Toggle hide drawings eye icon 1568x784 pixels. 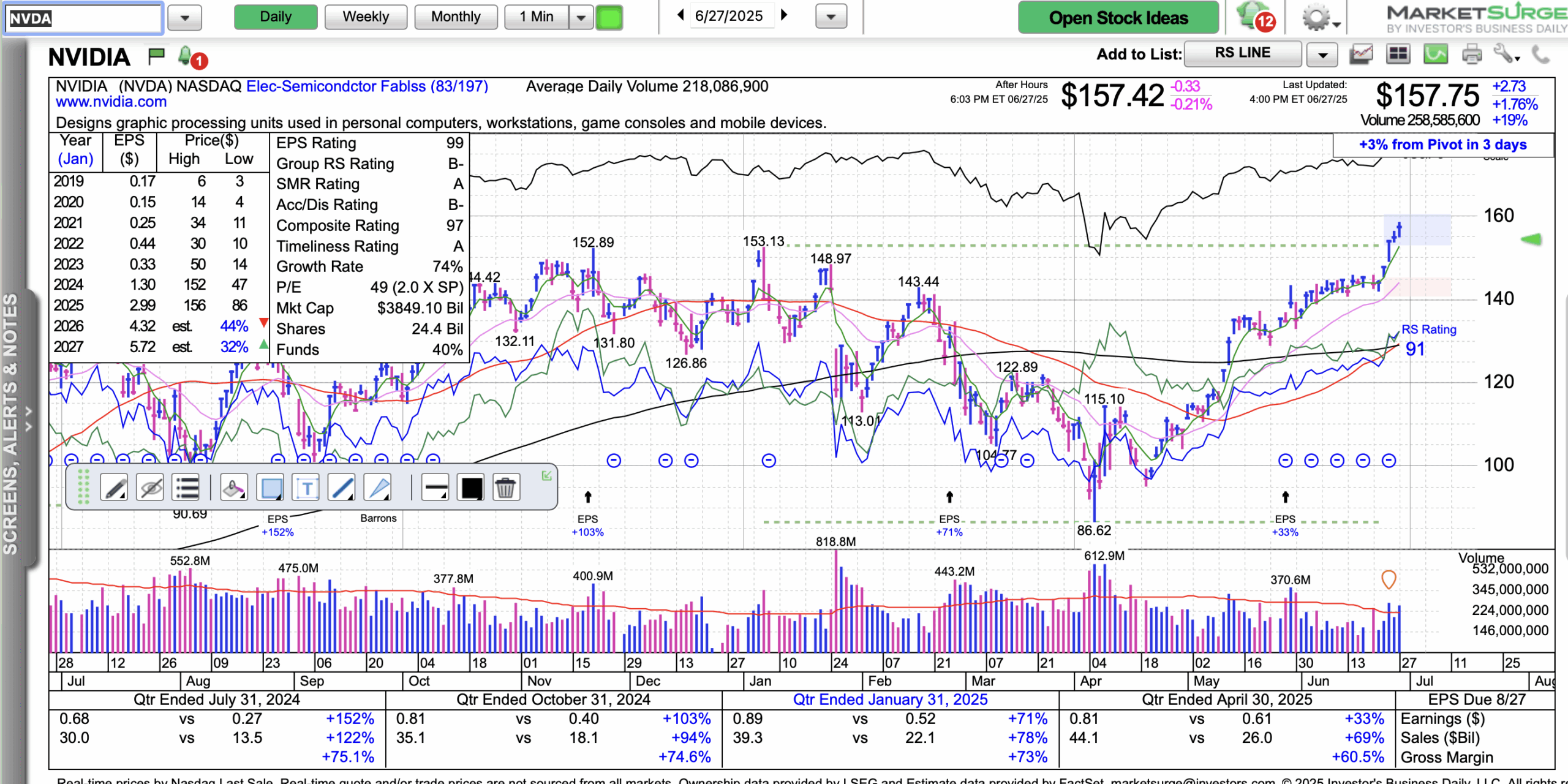pos(150,488)
